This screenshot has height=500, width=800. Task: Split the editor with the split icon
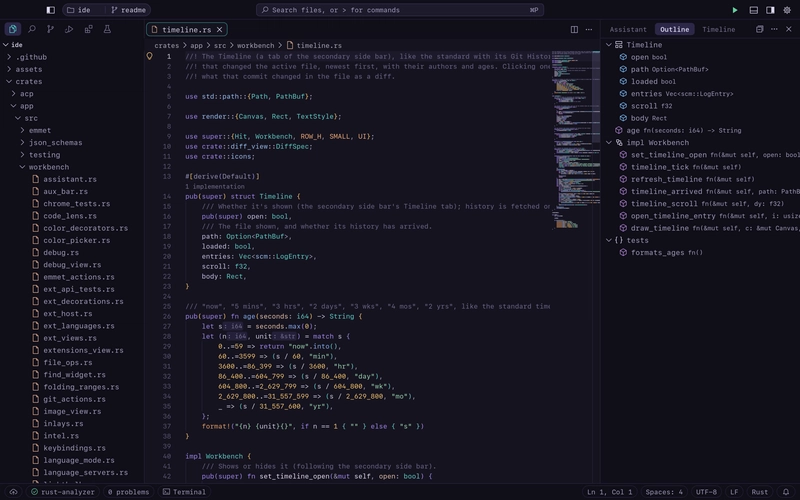pos(574,29)
